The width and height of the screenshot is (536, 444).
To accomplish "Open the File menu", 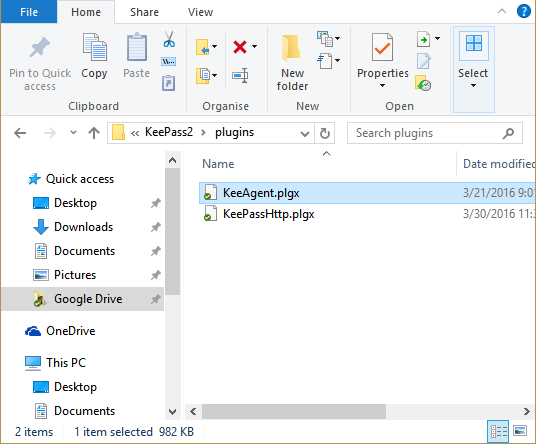I will pos(29,12).
